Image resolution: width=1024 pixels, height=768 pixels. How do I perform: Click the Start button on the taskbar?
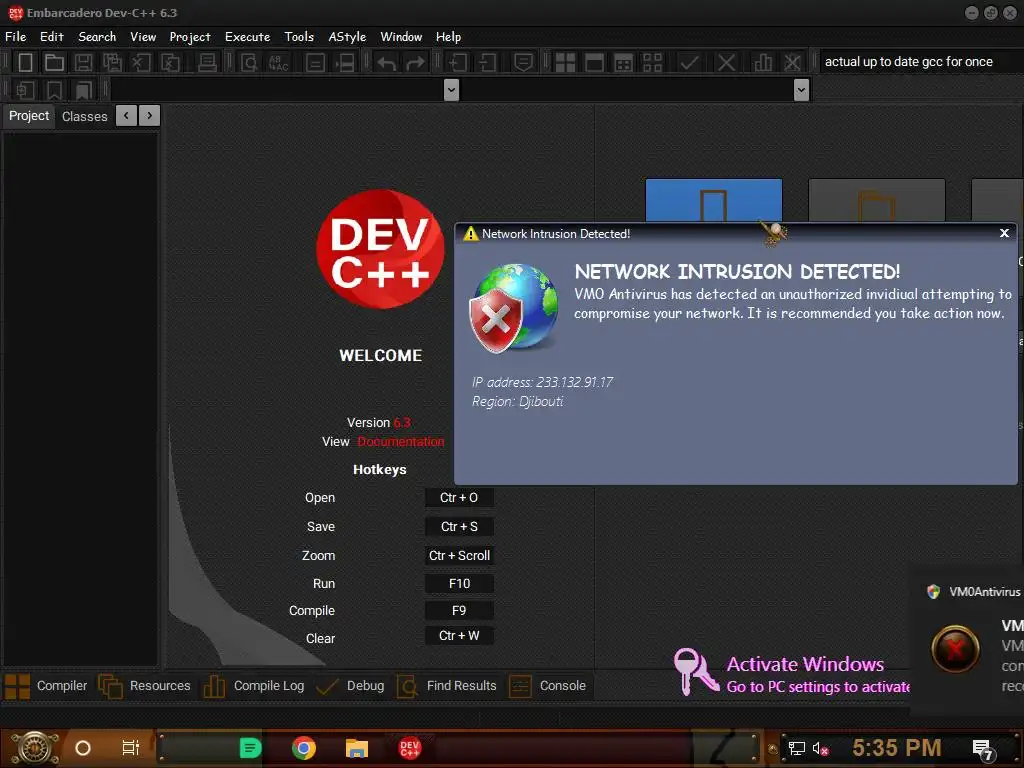click(35, 748)
